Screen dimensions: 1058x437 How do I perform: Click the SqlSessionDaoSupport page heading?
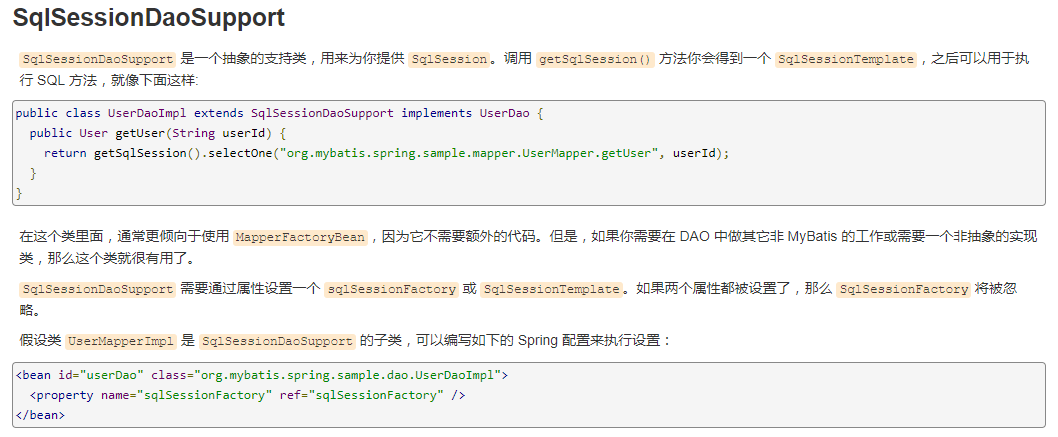(148, 17)
